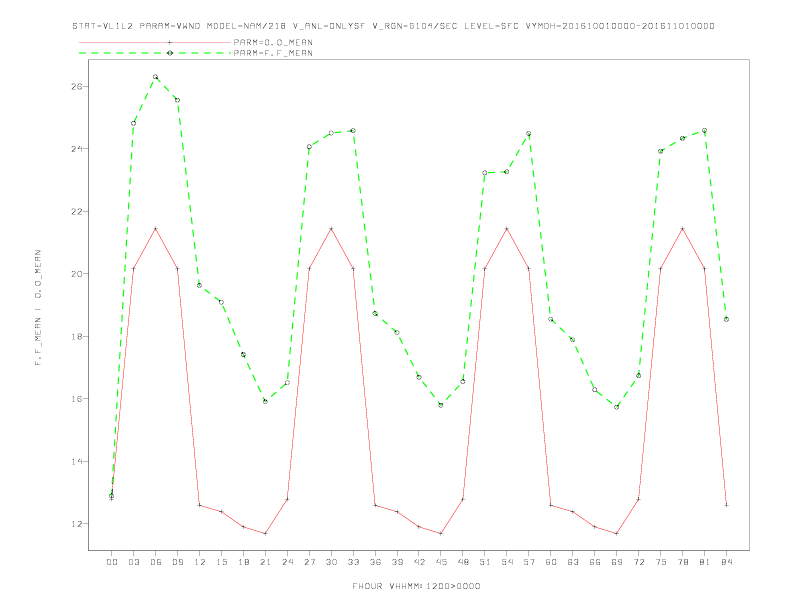Click green F.F_MEAN final point at hour 84

[x=726, y=319]
